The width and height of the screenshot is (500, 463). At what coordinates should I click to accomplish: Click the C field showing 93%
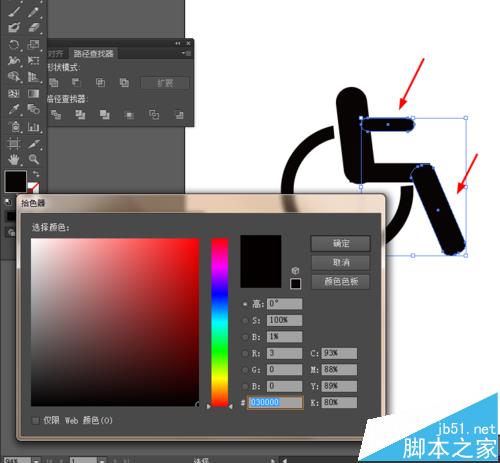339,353
